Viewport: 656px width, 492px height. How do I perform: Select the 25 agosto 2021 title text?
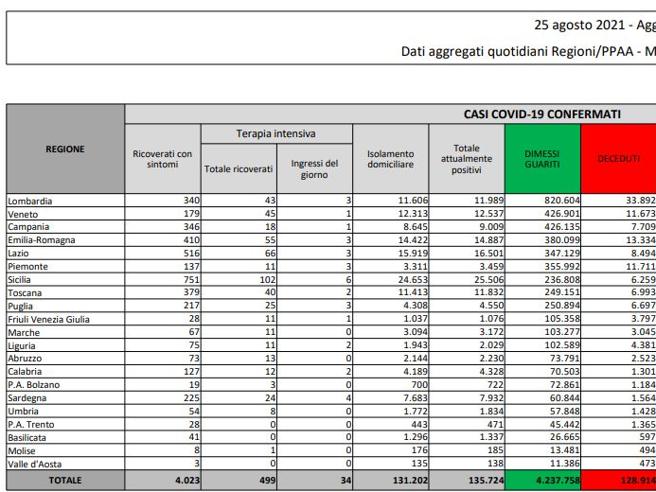click(581, 25)
